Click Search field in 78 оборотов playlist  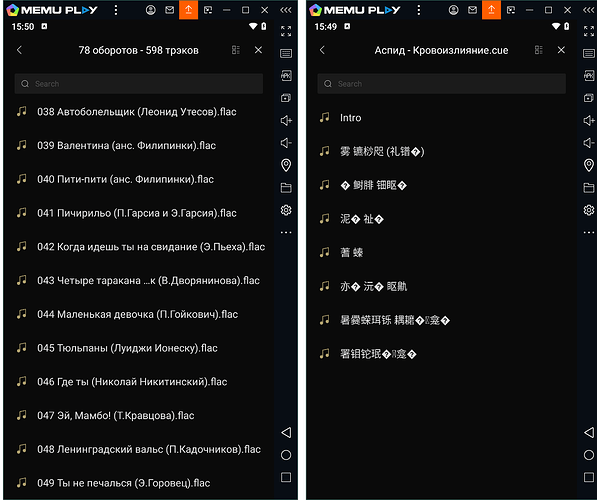pos(139,84)
